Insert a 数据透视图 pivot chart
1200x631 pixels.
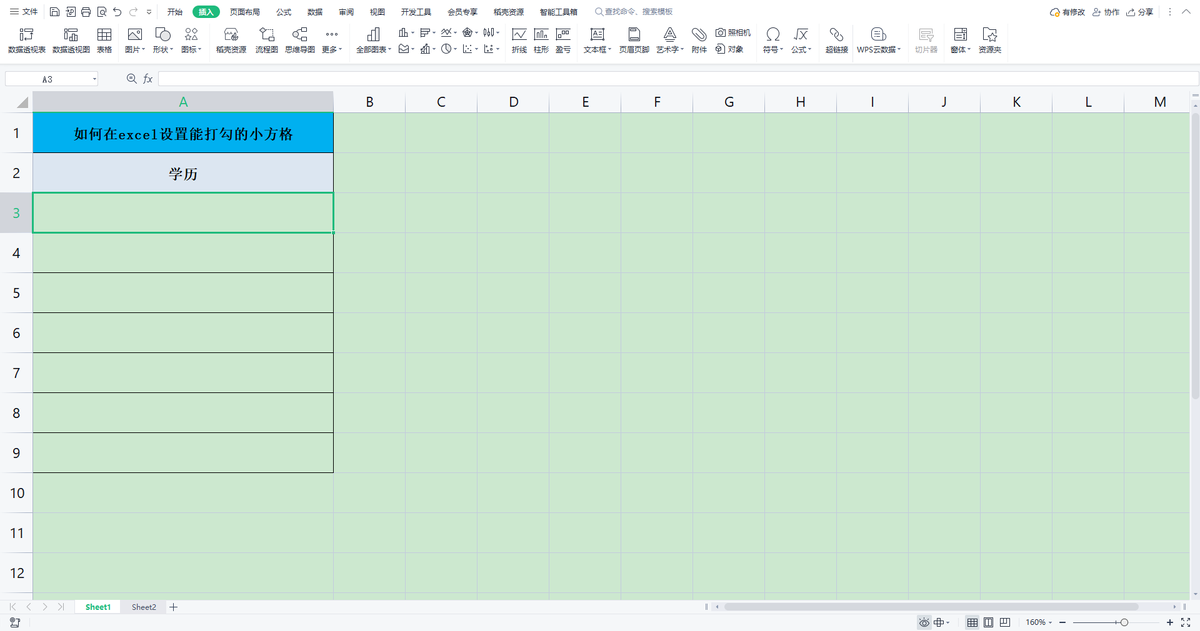coord(71,40)
